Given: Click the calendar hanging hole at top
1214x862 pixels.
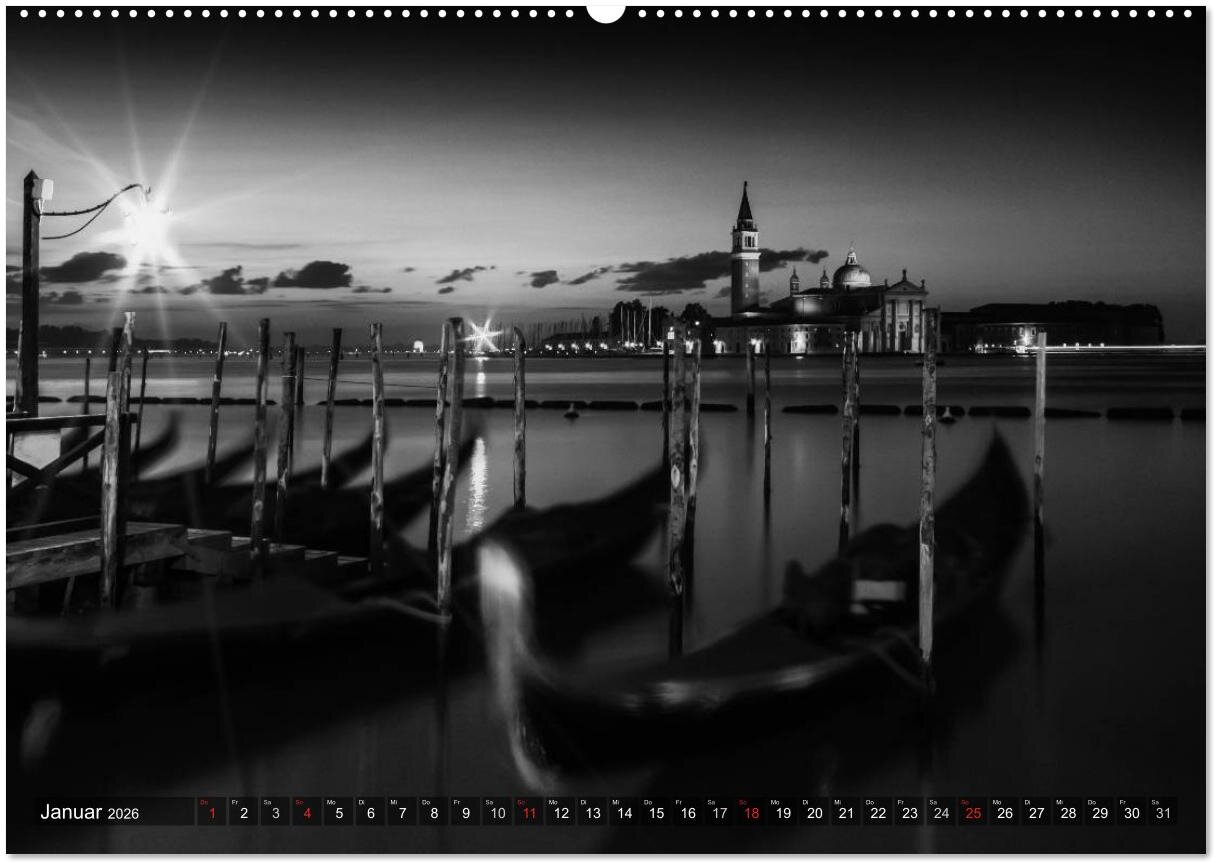Looking at the screenshot, I should 605,12.
